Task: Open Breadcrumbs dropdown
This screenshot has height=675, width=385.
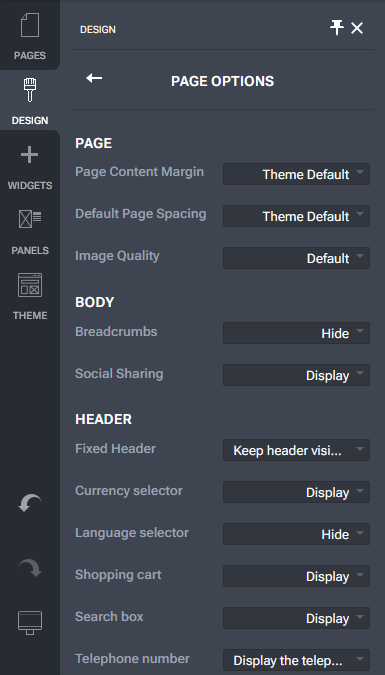Action: coord(296,333)
